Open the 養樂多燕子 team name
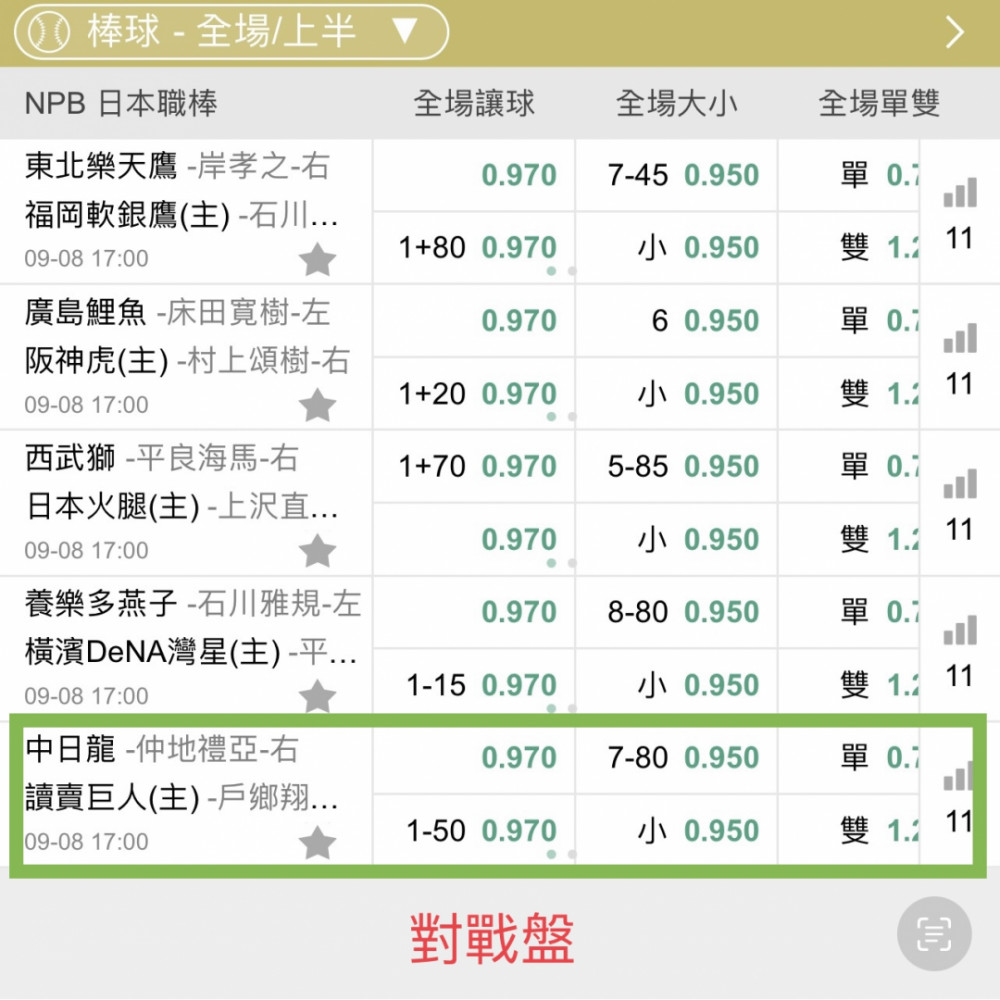Viewport: 1000px width, 1000px height. click(101, 604)
